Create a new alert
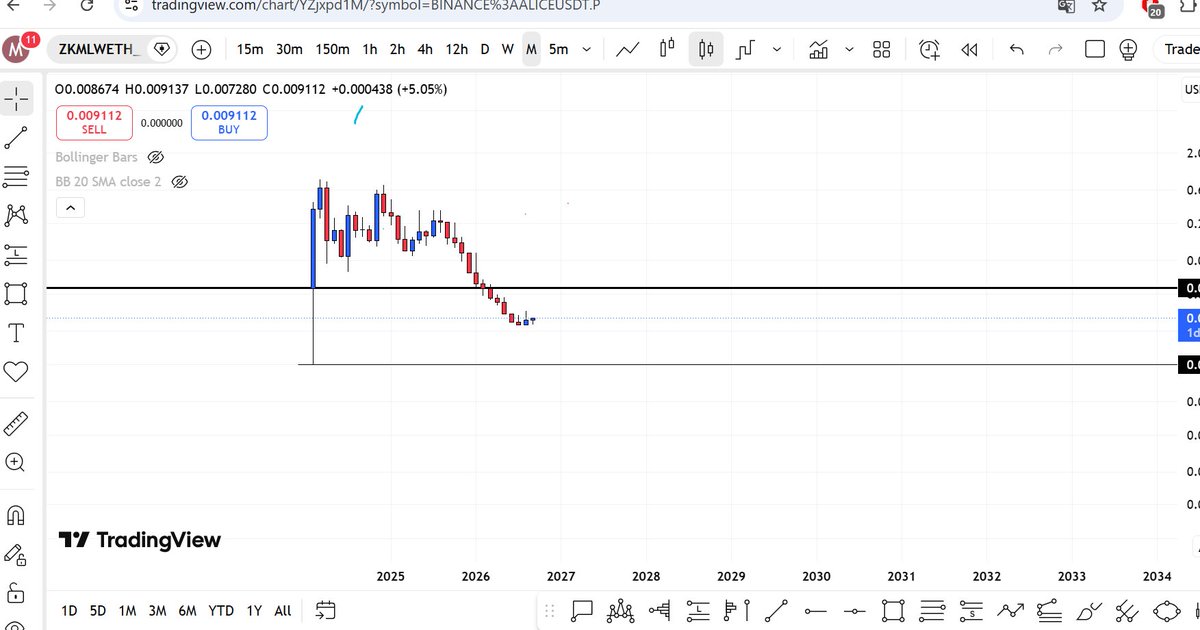This screenshot has height=630, width=1200. (930, 49)
